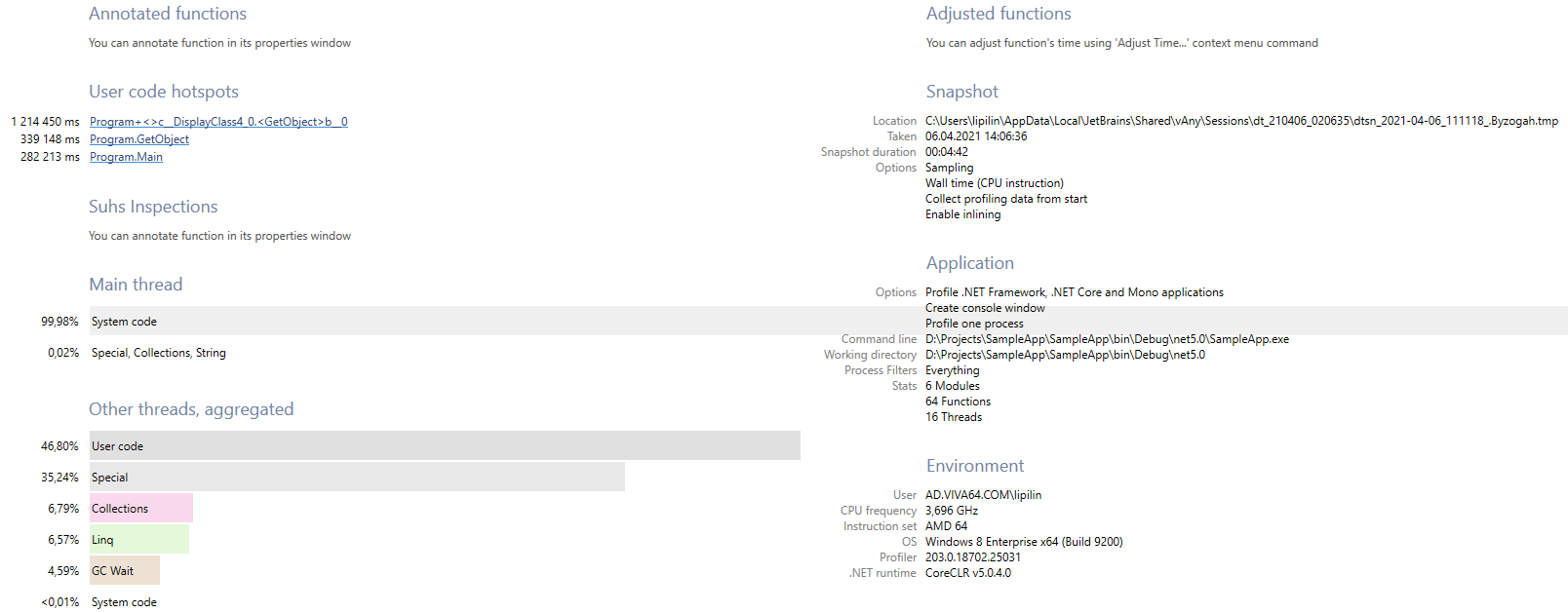
Task: Click the Main thread heading
Action: click(136, 285)
